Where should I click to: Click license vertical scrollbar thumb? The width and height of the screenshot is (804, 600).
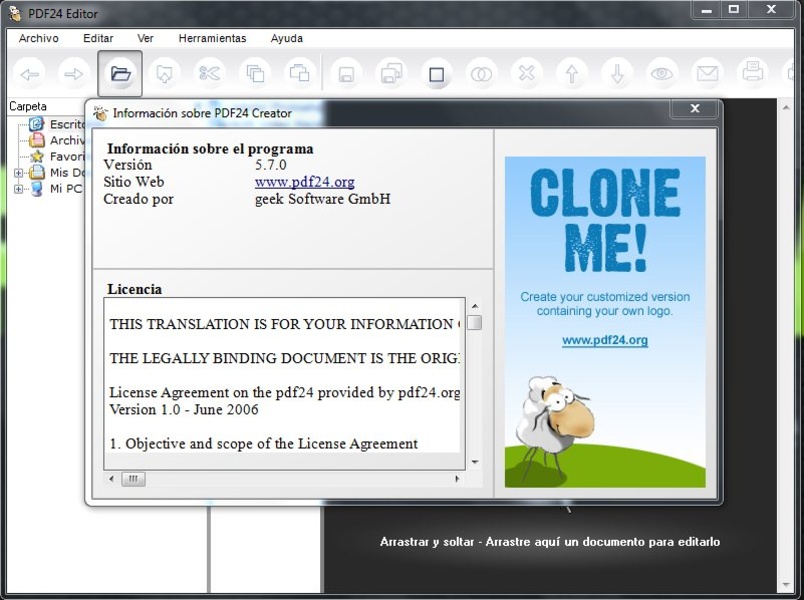tap(475, 323)
